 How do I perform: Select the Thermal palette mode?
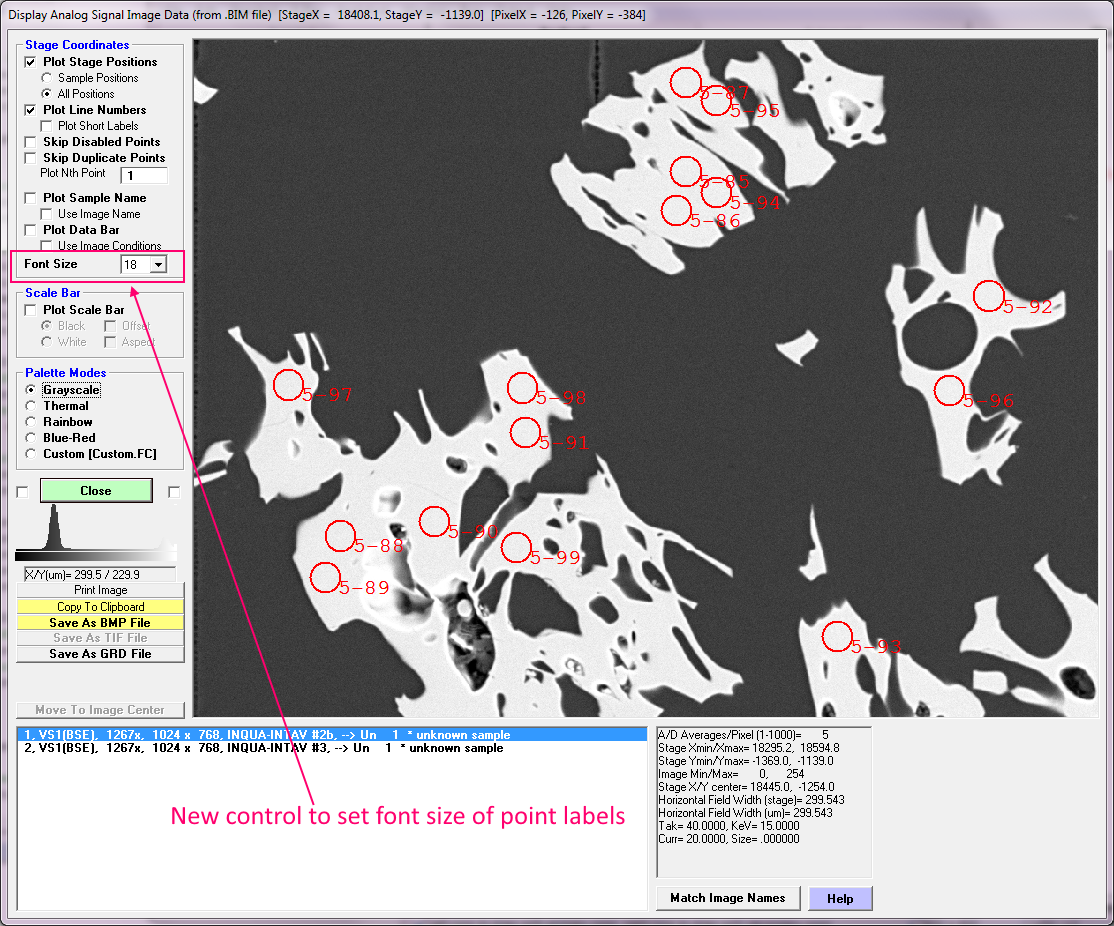point(31,406)
